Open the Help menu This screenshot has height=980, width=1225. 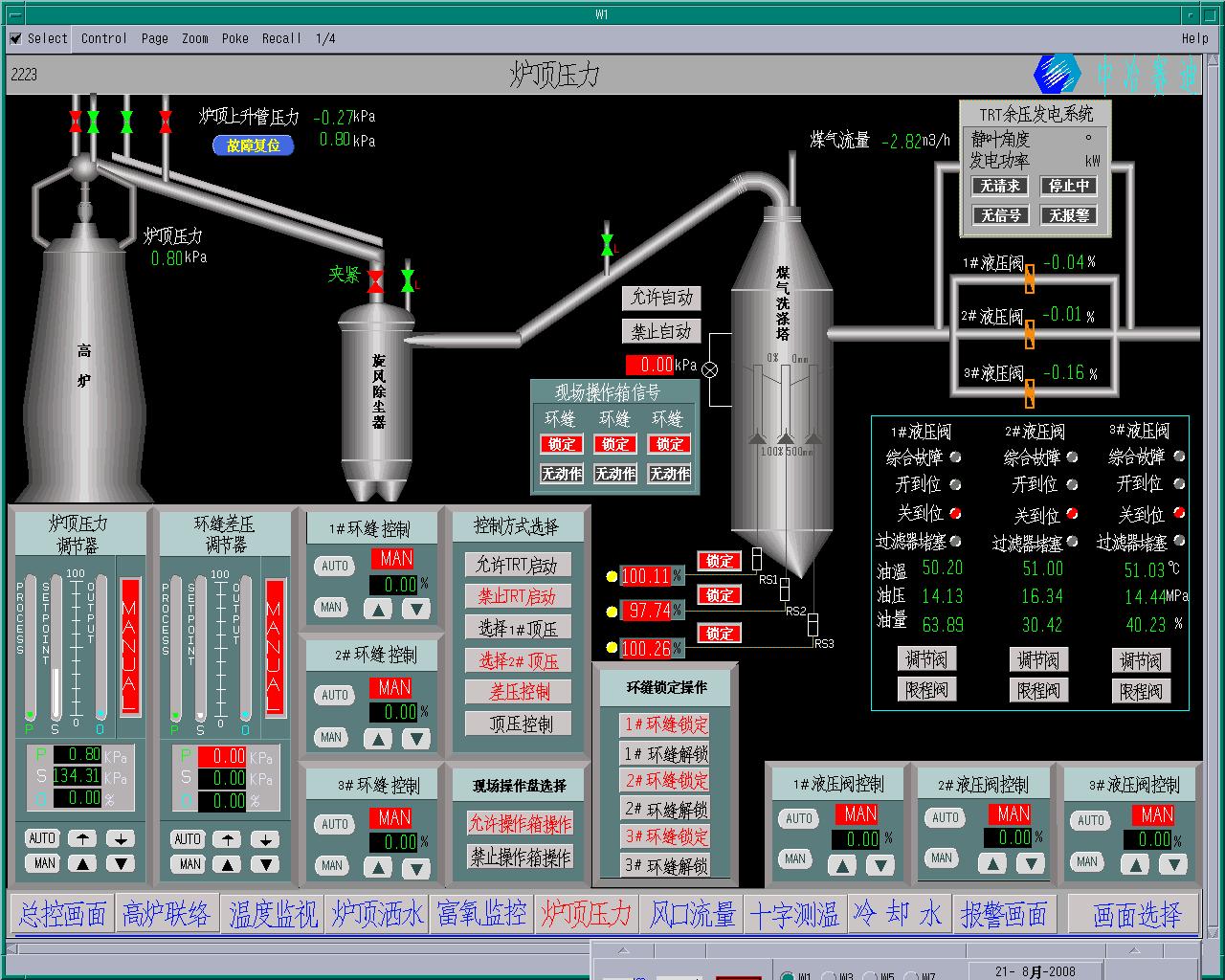pyautogui.click(x=1194, y=38)
